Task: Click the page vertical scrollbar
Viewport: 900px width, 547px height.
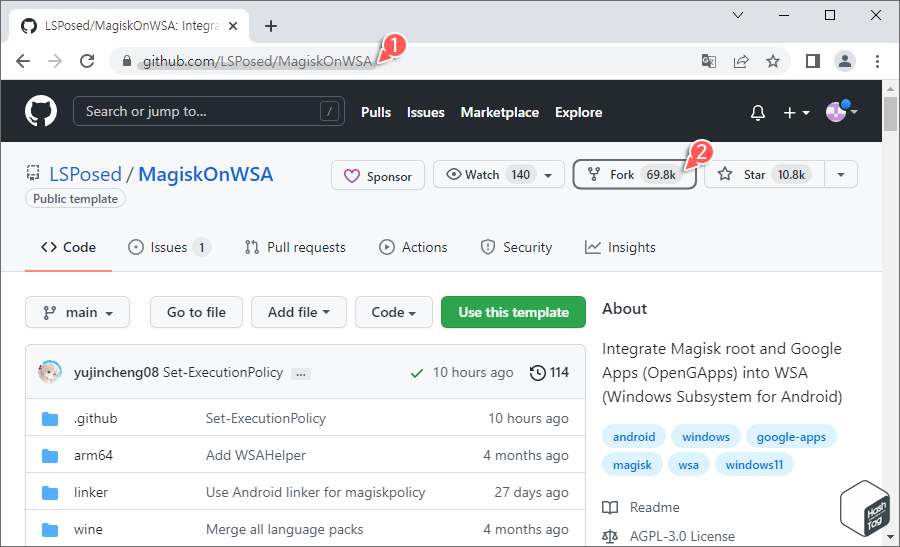Action: [x=890, y=313]
